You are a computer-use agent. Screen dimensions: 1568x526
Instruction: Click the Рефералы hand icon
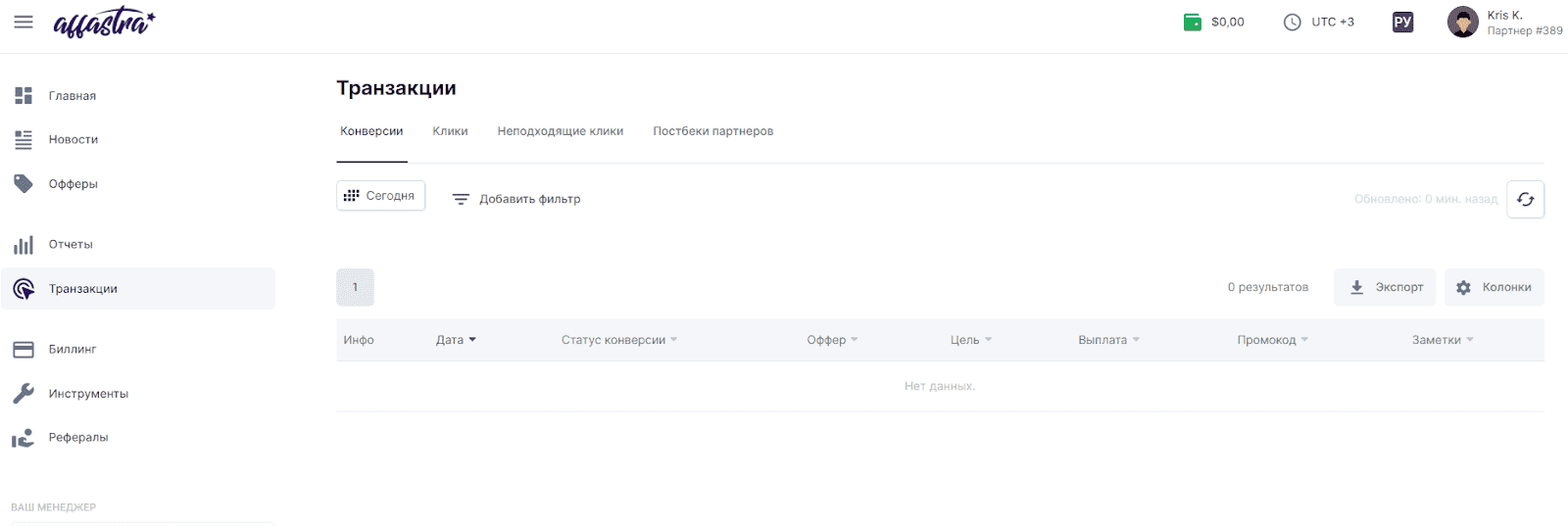point(24,437)
